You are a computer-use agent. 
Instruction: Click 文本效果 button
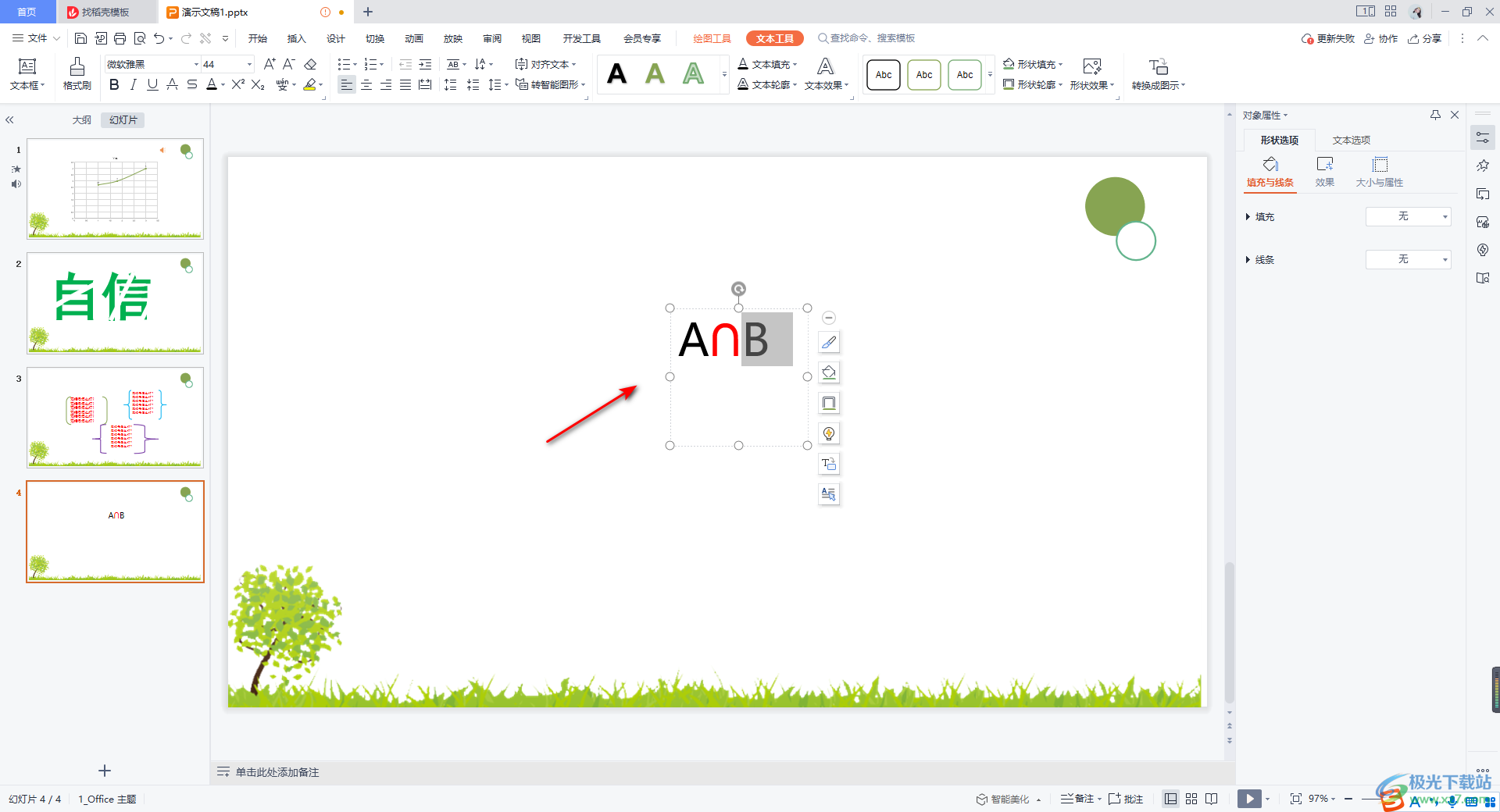click(826, 73)
